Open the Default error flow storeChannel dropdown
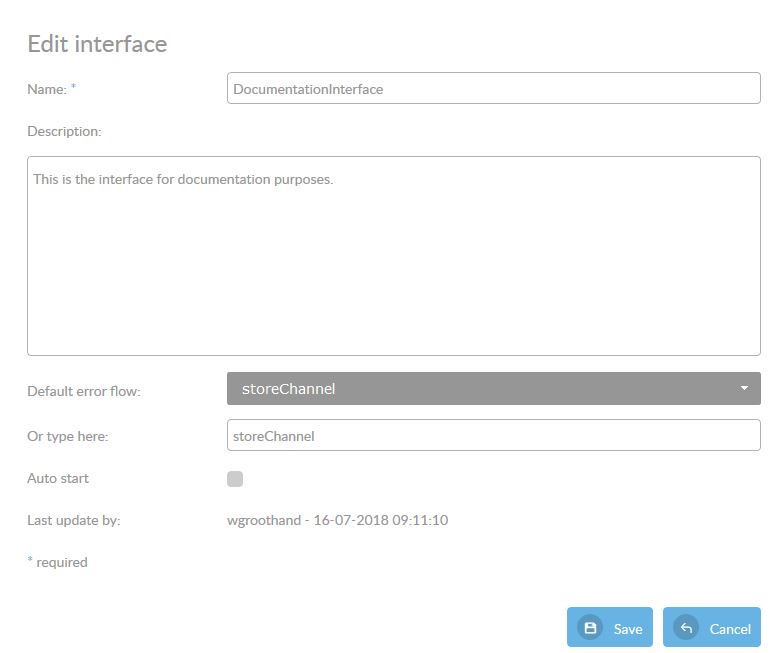The height and width of the screenshot is (653, 783). pos(493,388)
